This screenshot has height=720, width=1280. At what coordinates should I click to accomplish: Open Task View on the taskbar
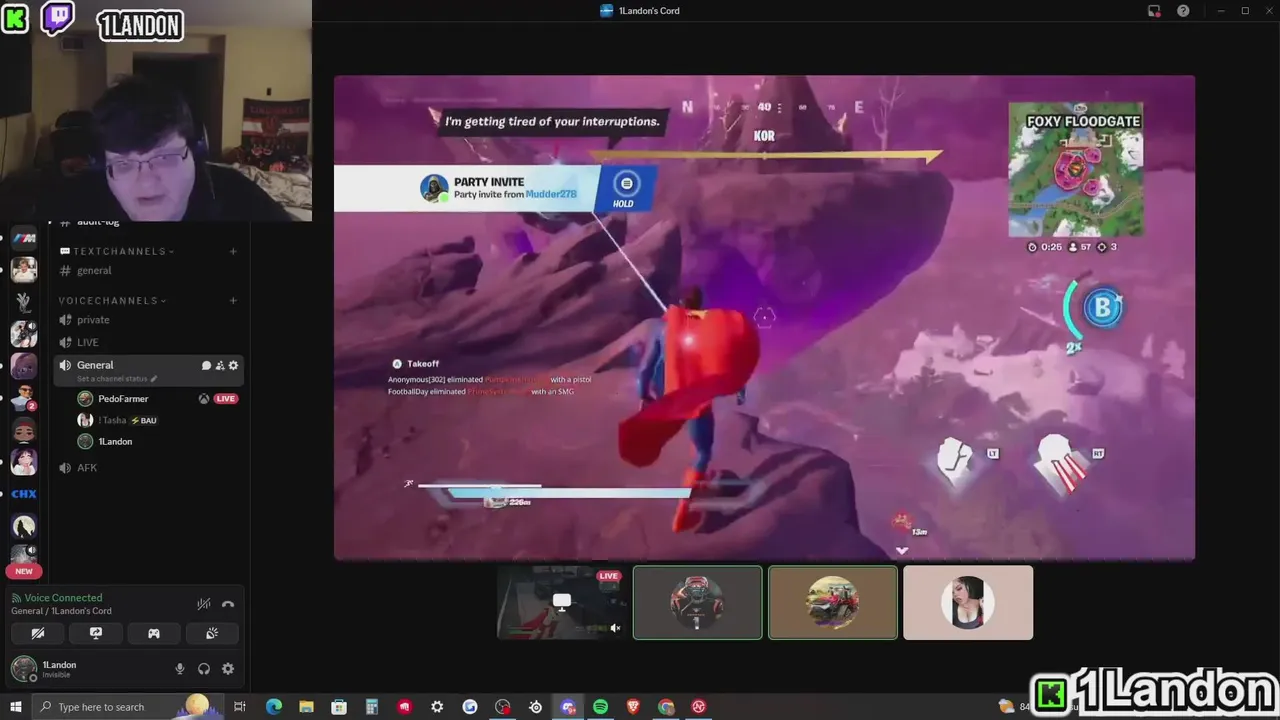coord(240,707)
